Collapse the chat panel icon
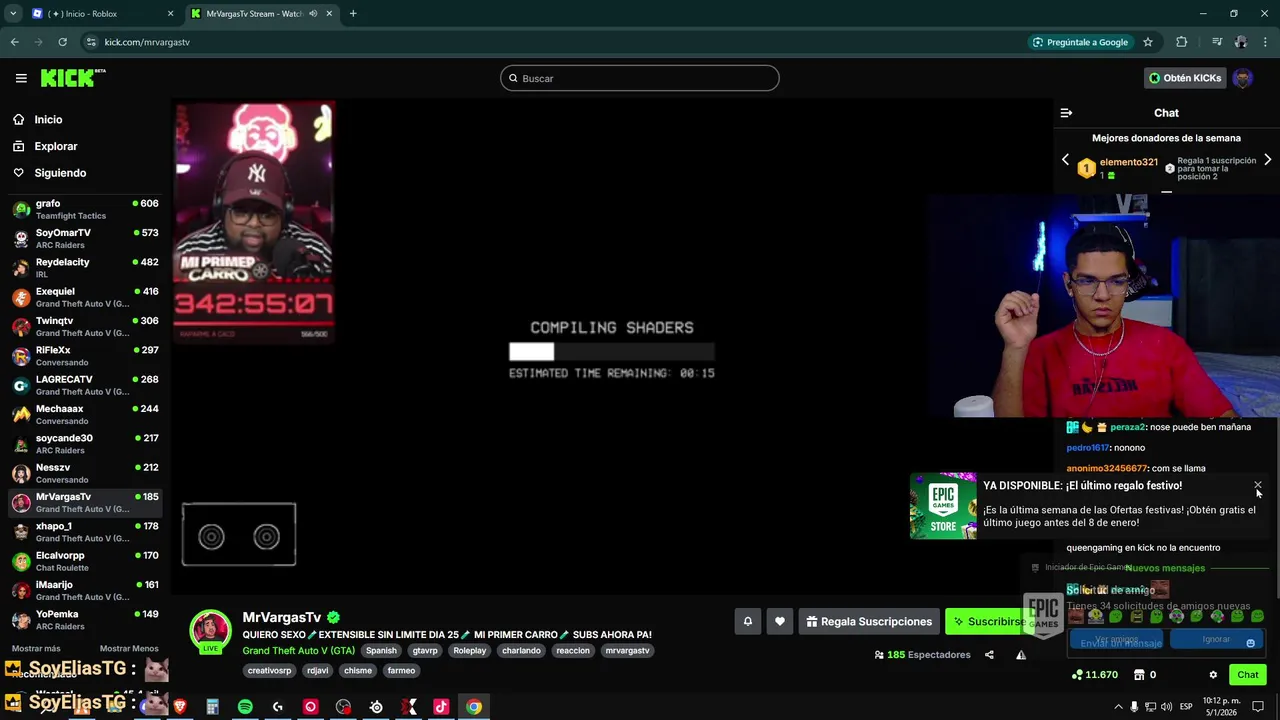 click(x=1066, y=113)
